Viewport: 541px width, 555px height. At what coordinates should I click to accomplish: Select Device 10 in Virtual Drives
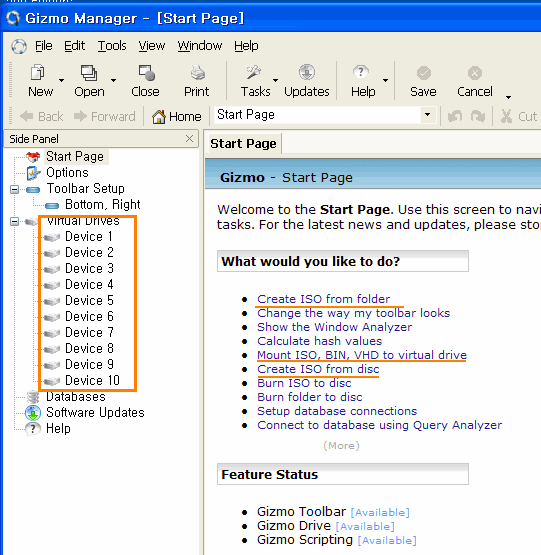(92, 381)
